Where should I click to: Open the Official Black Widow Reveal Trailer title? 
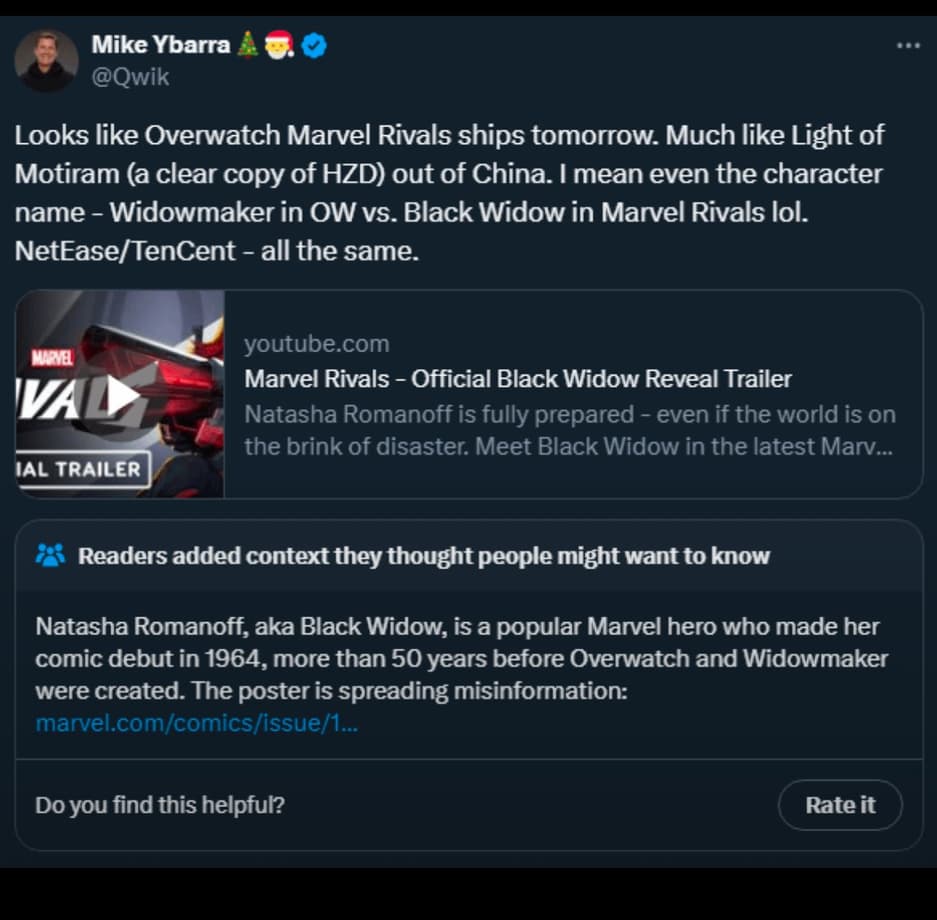tap(518, 379)
